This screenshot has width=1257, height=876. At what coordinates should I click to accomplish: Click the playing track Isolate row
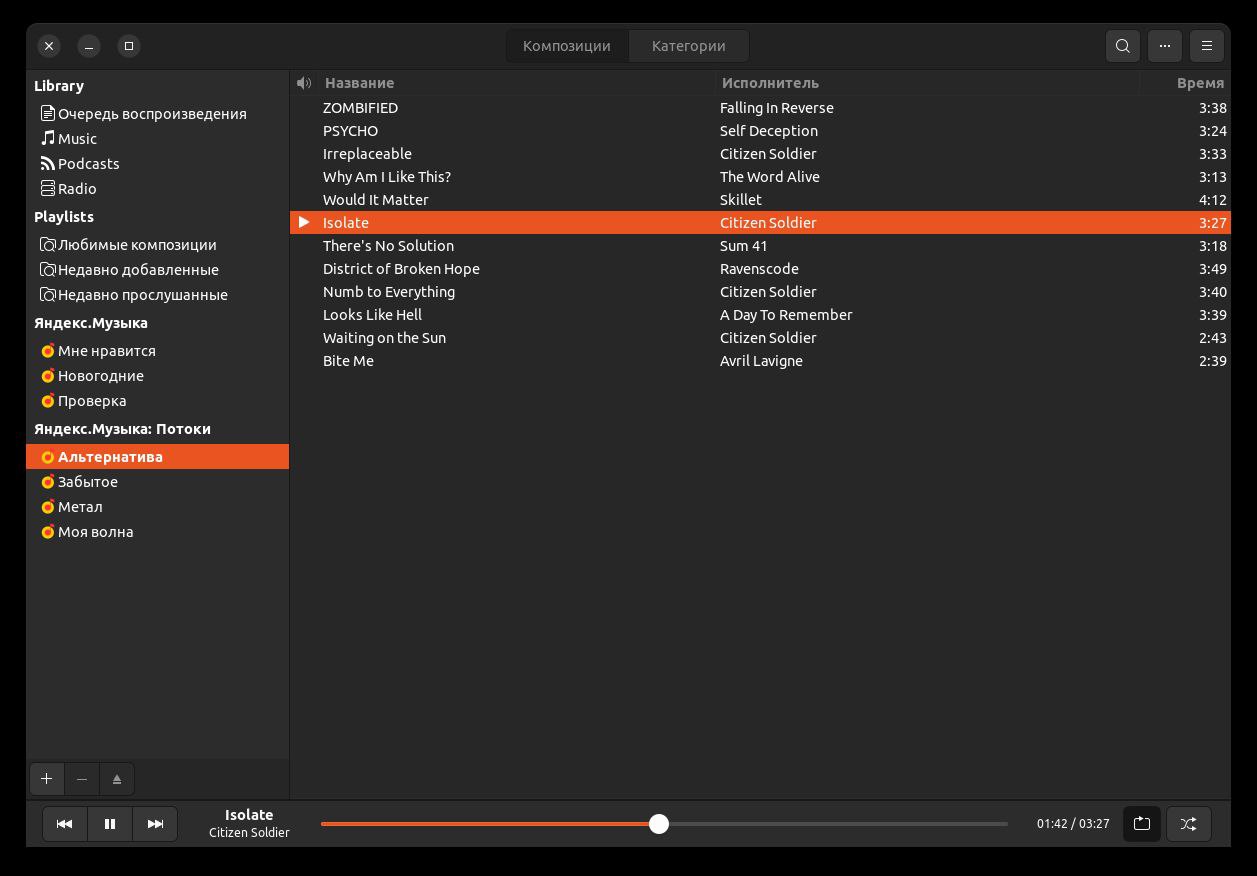(x=760, y=223)
